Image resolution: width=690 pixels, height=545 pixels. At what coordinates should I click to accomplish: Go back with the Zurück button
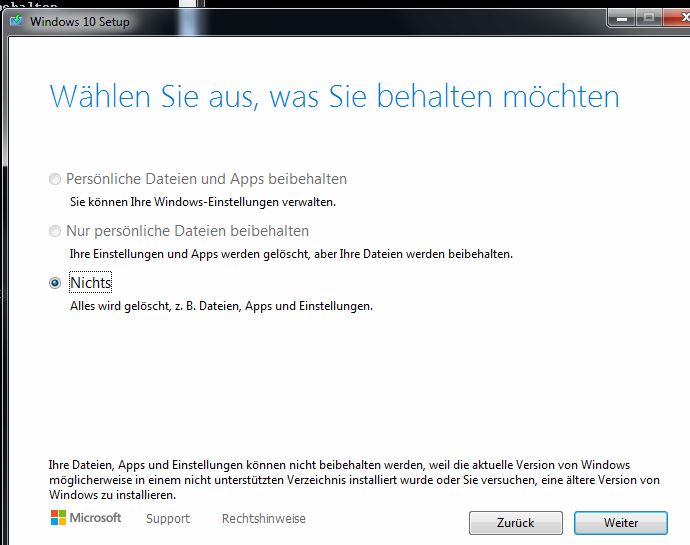pos(515,523)
